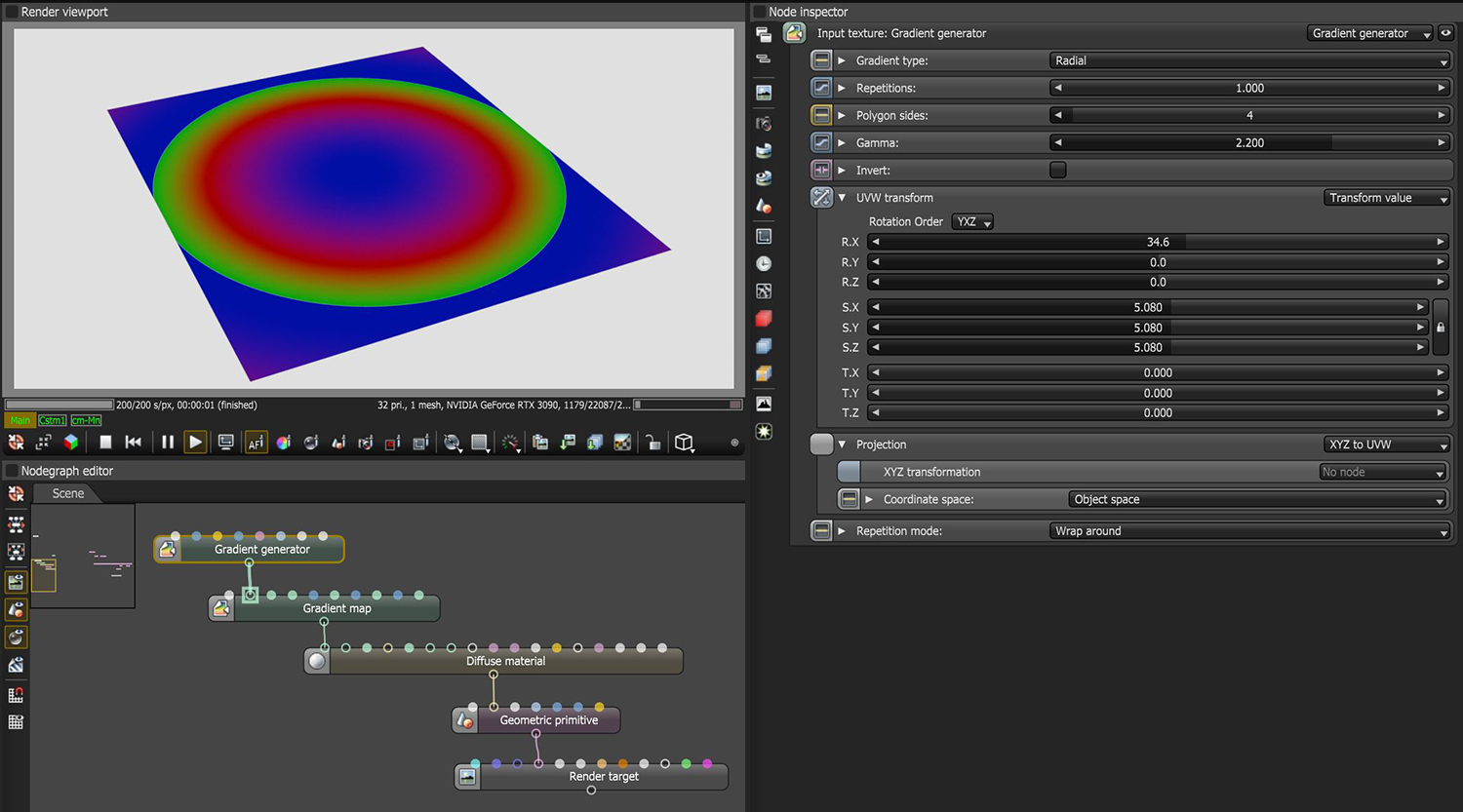Click the RGB cube render-pass icon
The width and height of the screenshot is (1463, 812).
(71, 442)
